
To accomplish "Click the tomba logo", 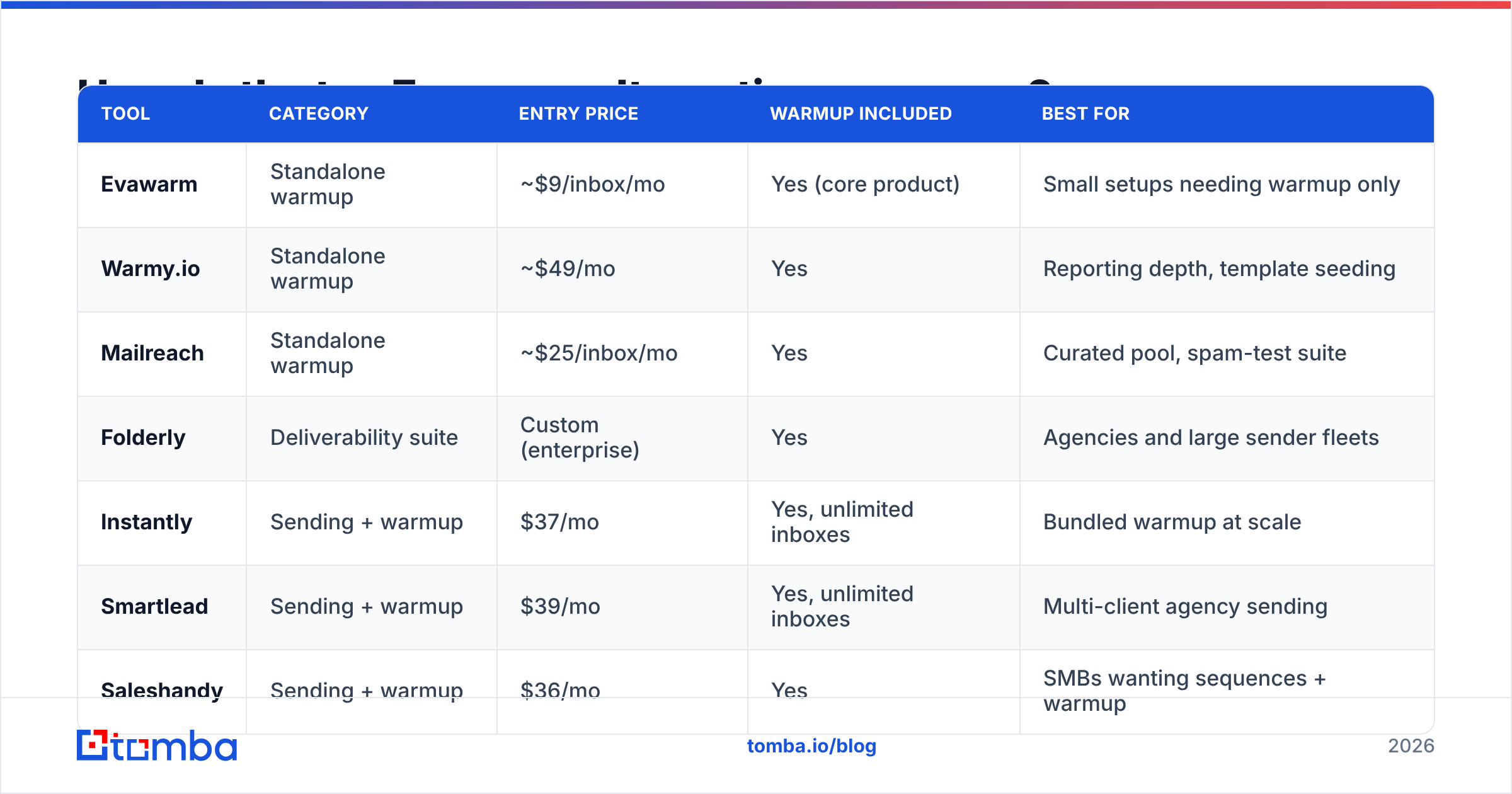I will 157,745.
